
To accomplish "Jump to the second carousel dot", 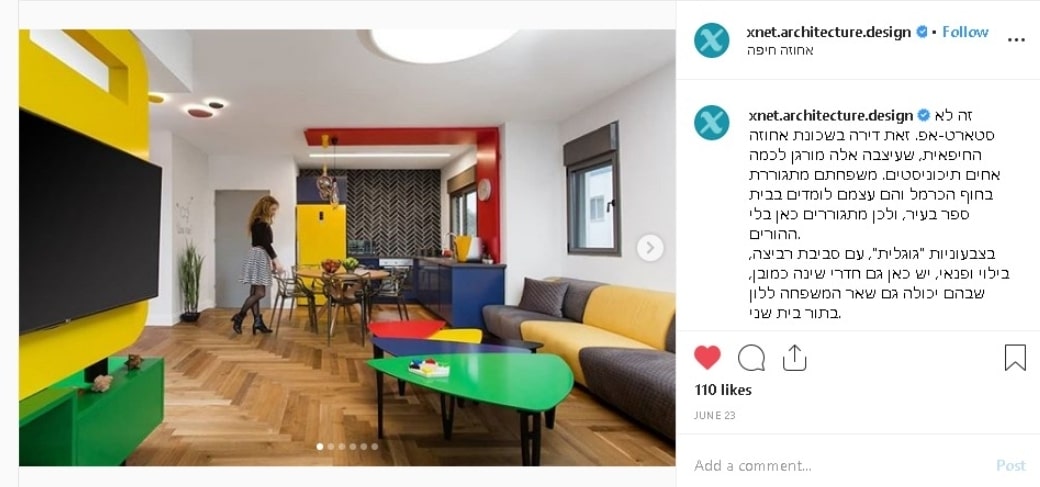I will [331, 447].
